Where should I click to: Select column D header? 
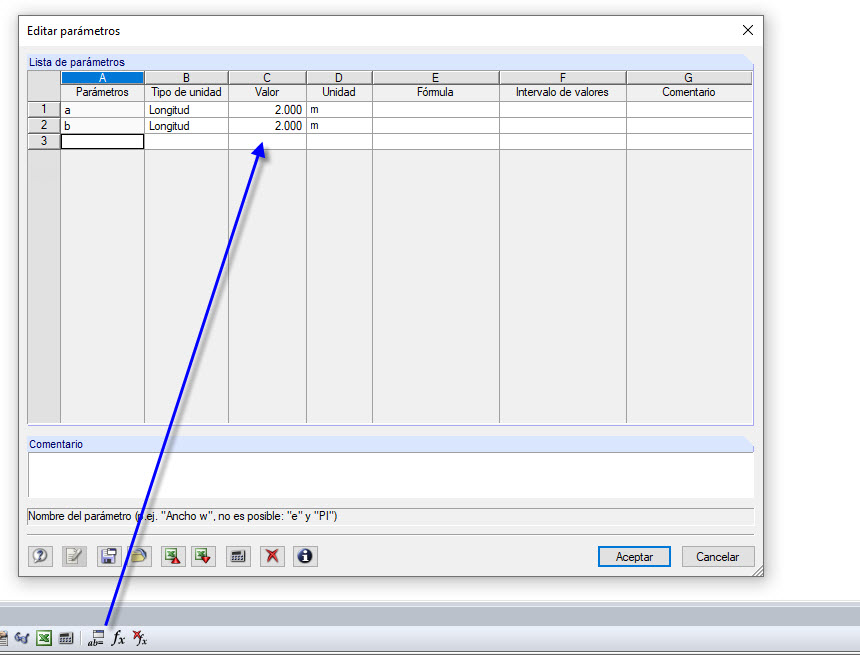[339, 77]
